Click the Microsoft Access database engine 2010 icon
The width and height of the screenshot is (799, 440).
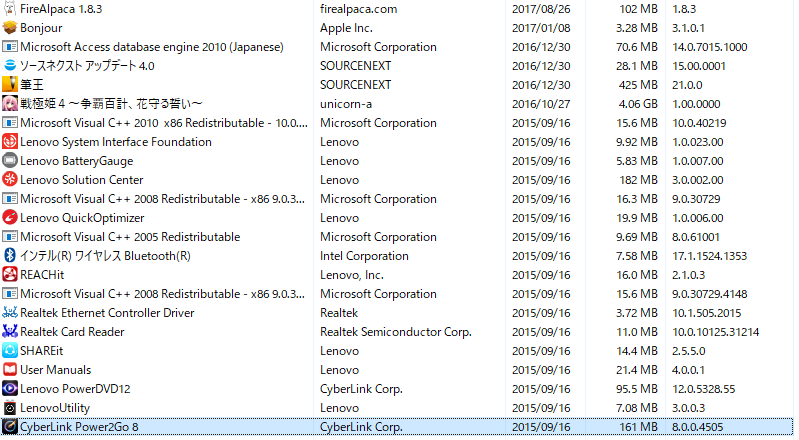[10, 47]
